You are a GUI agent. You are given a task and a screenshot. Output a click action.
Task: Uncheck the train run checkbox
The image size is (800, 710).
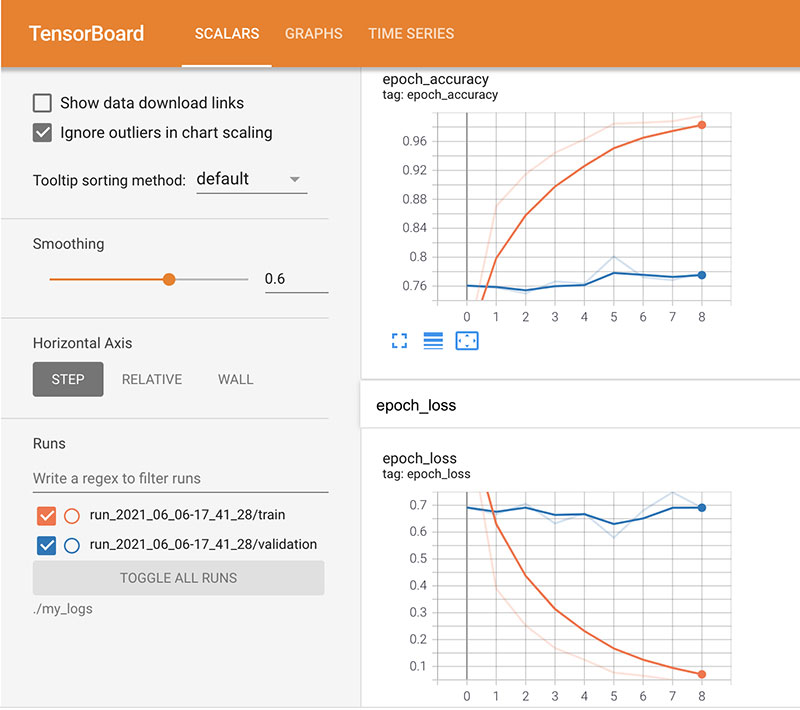point(45,516)
